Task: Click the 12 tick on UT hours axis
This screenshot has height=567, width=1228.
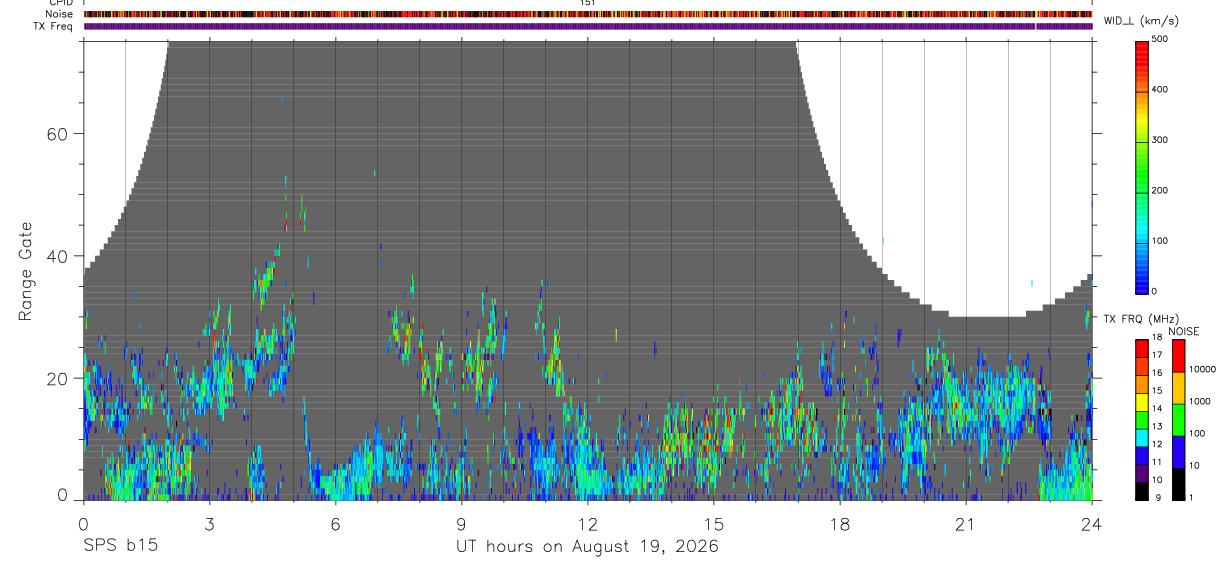Action: pos(588,523)
